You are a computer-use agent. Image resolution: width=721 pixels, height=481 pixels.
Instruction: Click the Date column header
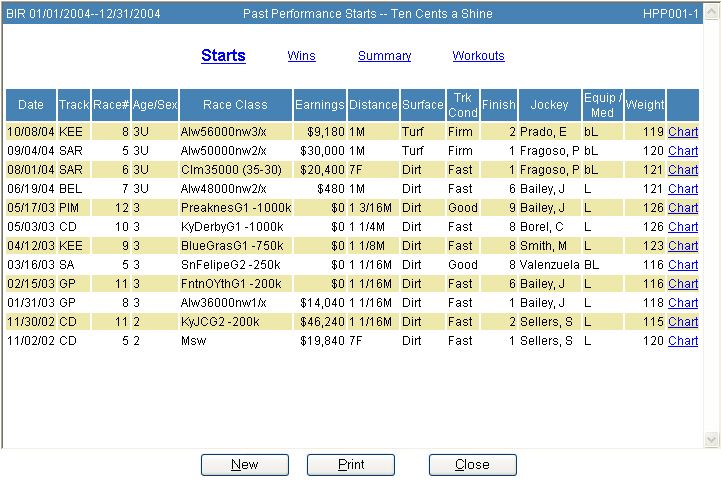click(31, 105)
